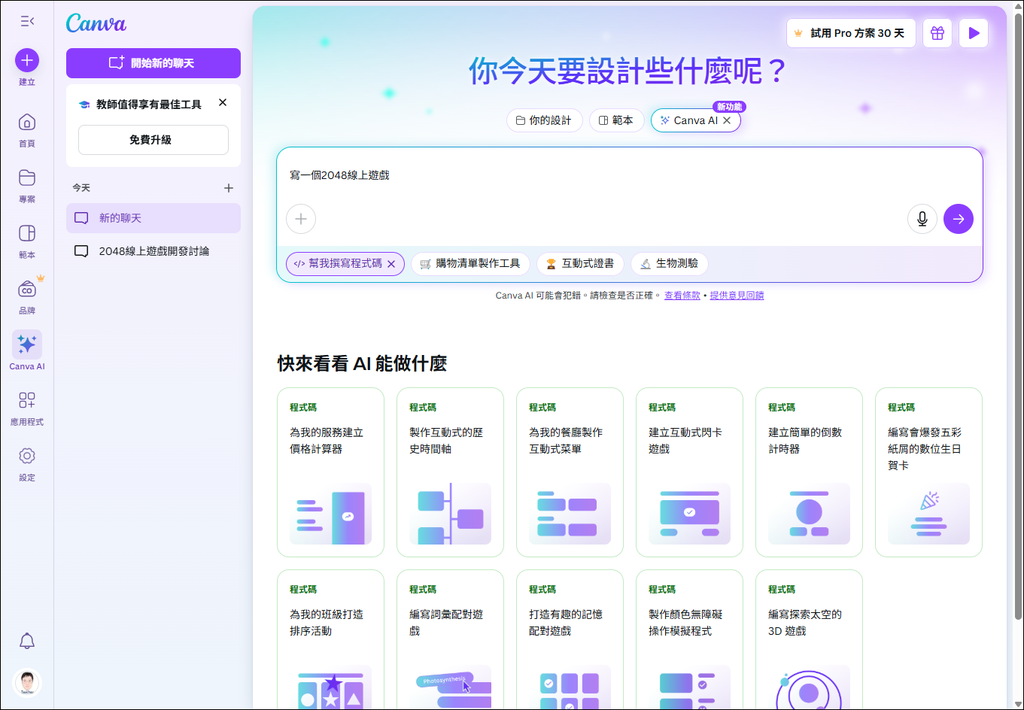
Task: Remove the Canva AI filter chip
Action: 727,121
